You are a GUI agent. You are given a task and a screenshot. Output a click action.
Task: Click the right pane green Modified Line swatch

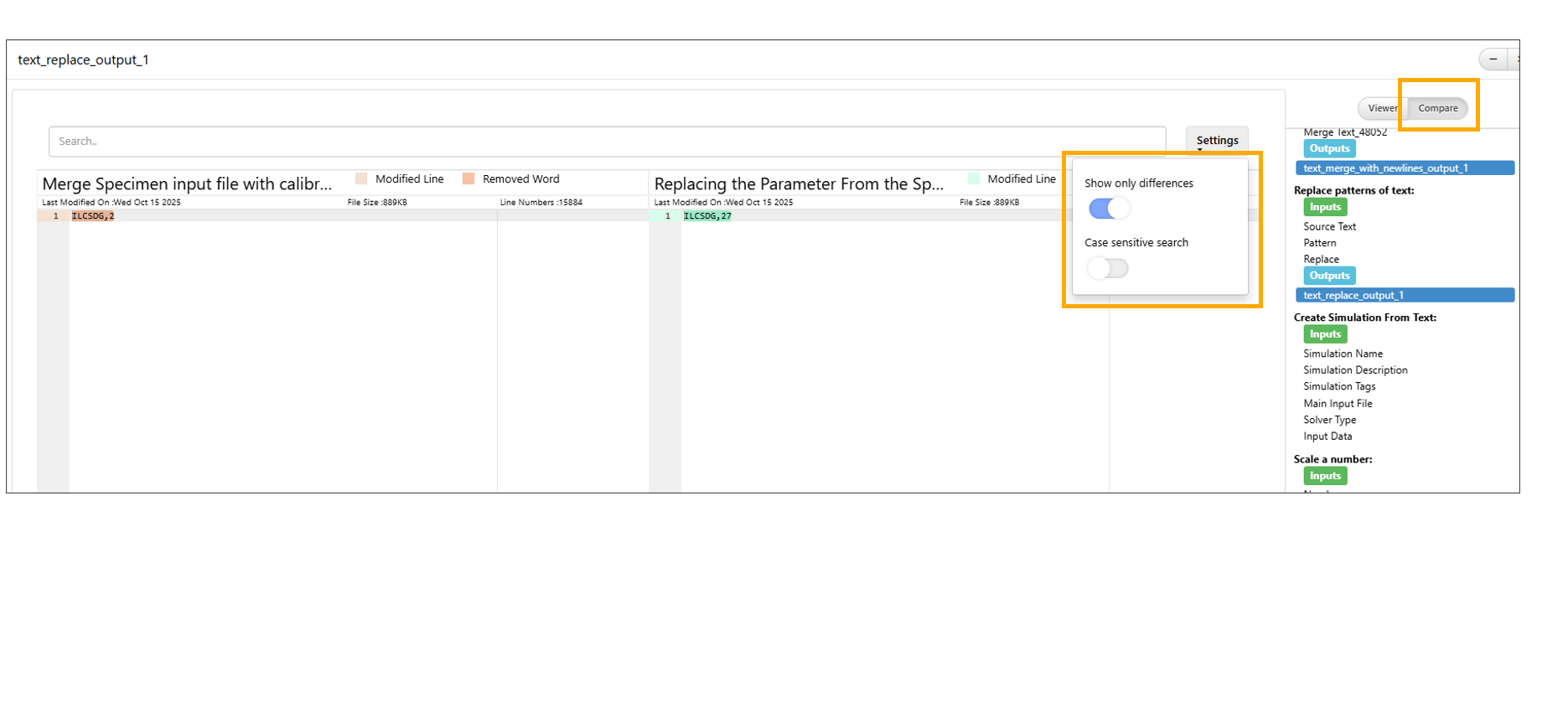point(974,178)
